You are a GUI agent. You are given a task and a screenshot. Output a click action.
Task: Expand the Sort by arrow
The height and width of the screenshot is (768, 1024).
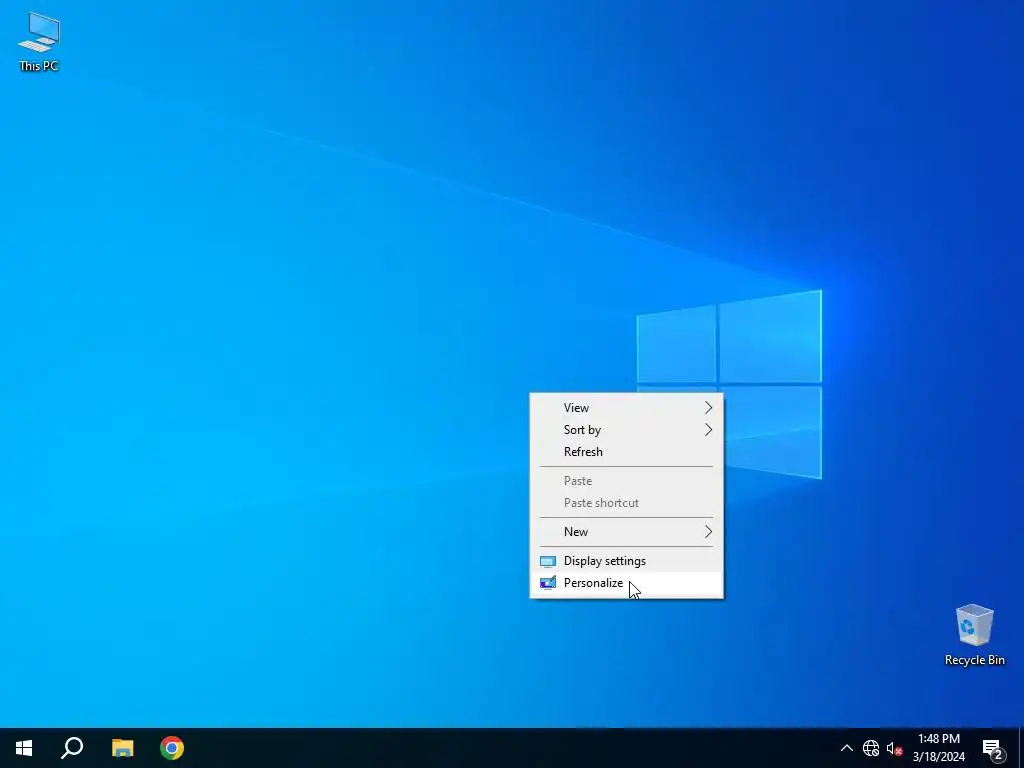tap(709, 430)
